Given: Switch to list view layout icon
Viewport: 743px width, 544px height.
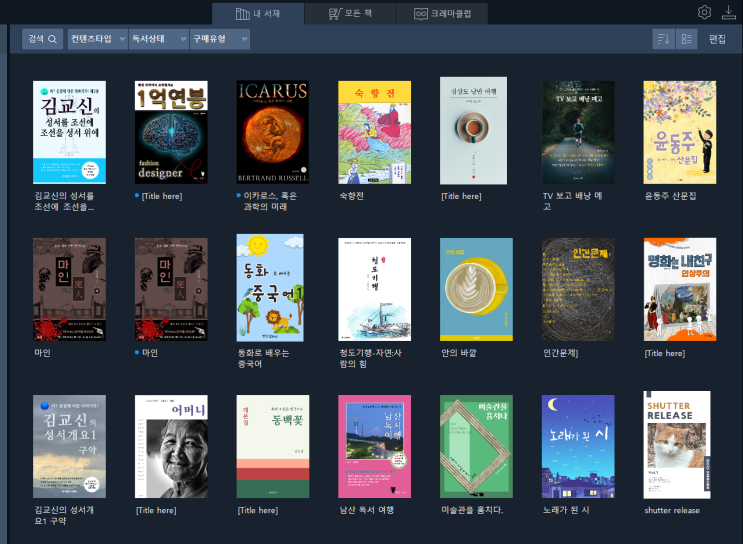Looking at the screenshot, I should (686, 39).
